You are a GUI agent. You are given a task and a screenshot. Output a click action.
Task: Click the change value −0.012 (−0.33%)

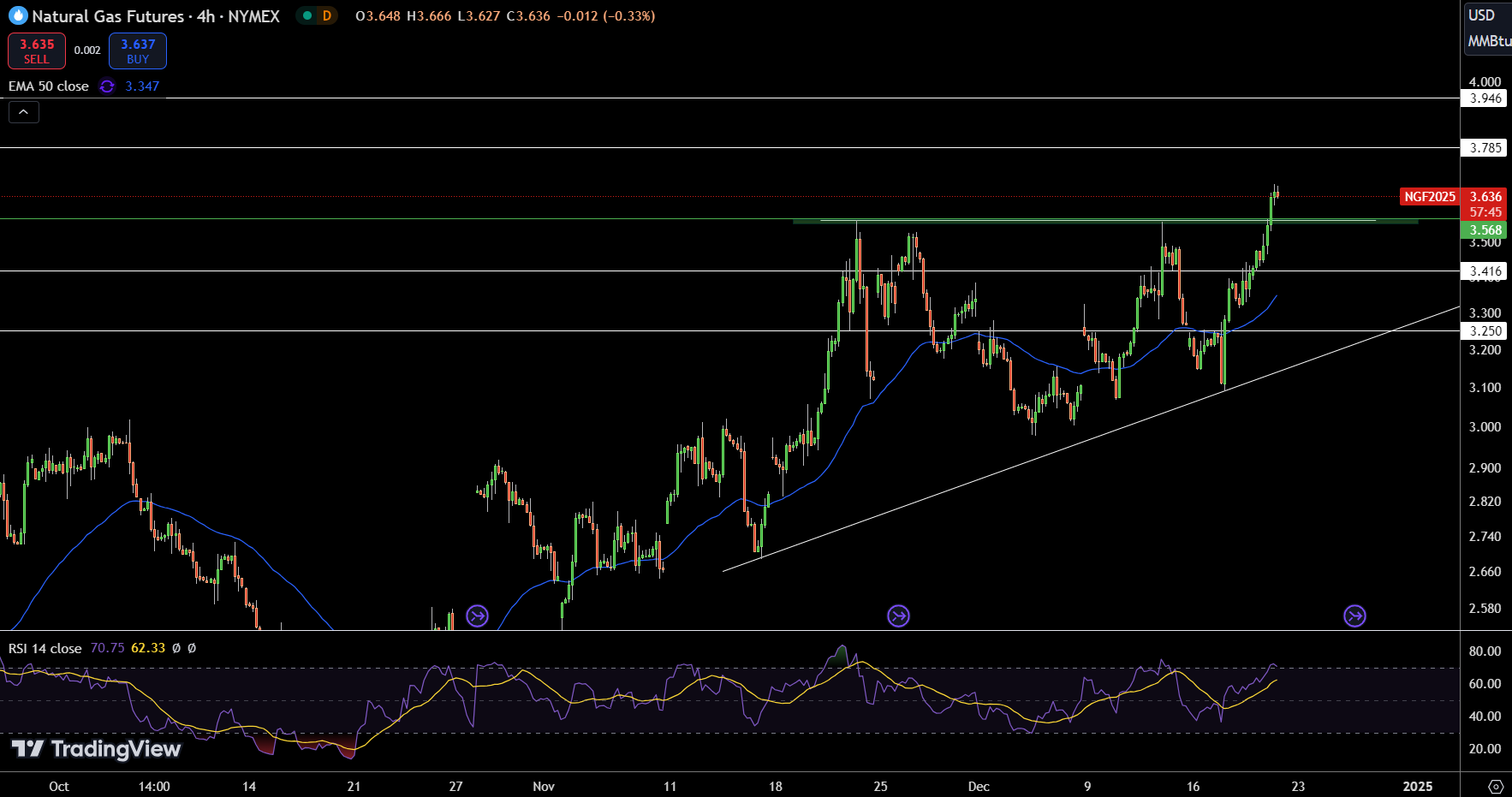(x=606, y=15)
